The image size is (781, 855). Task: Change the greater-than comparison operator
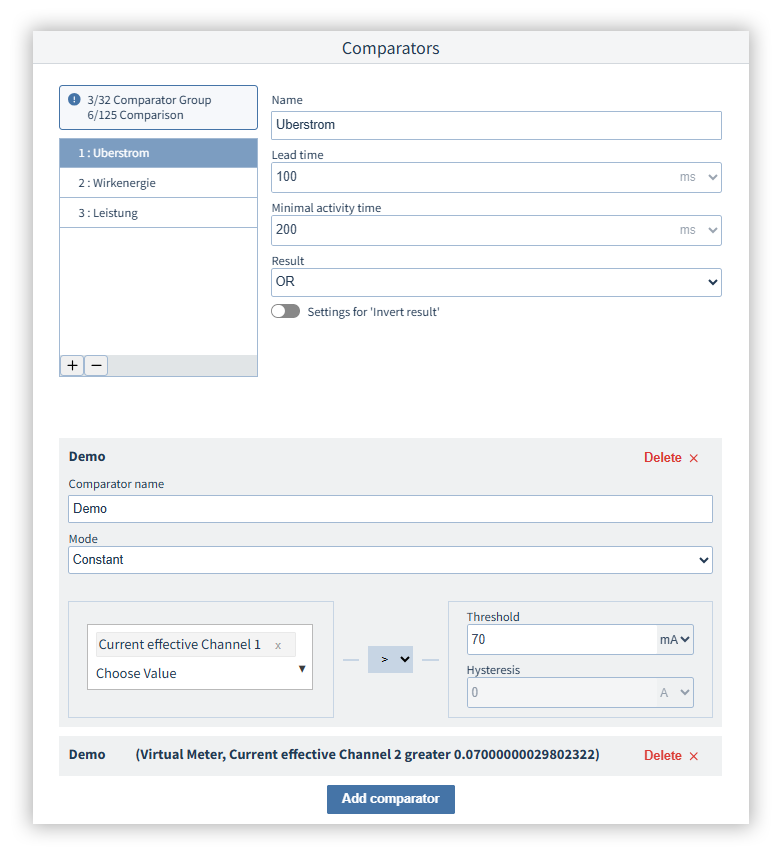pyautogui.click(x=390, y=660)
